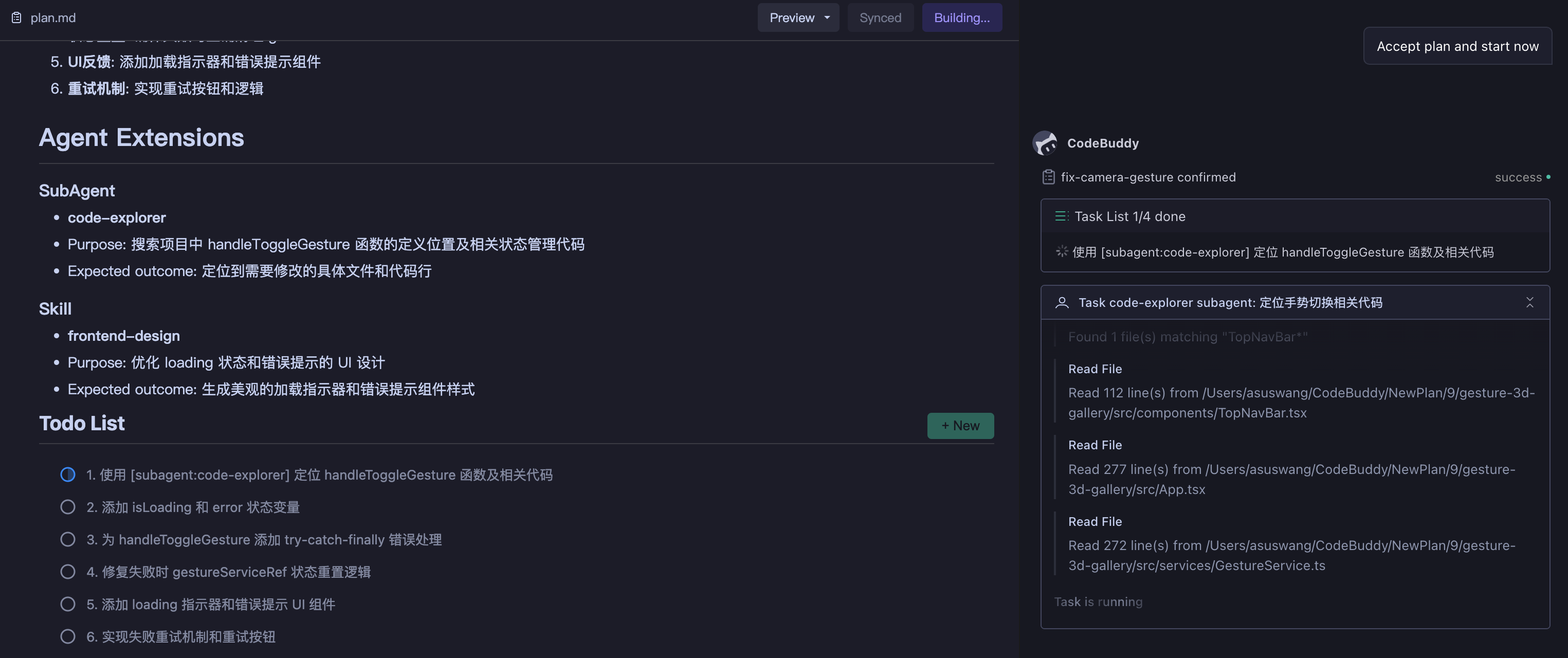The image size is (1568, 658).
Task: Check todo 3 try-catch-finally handling
Action: click(x=67, y=539)
